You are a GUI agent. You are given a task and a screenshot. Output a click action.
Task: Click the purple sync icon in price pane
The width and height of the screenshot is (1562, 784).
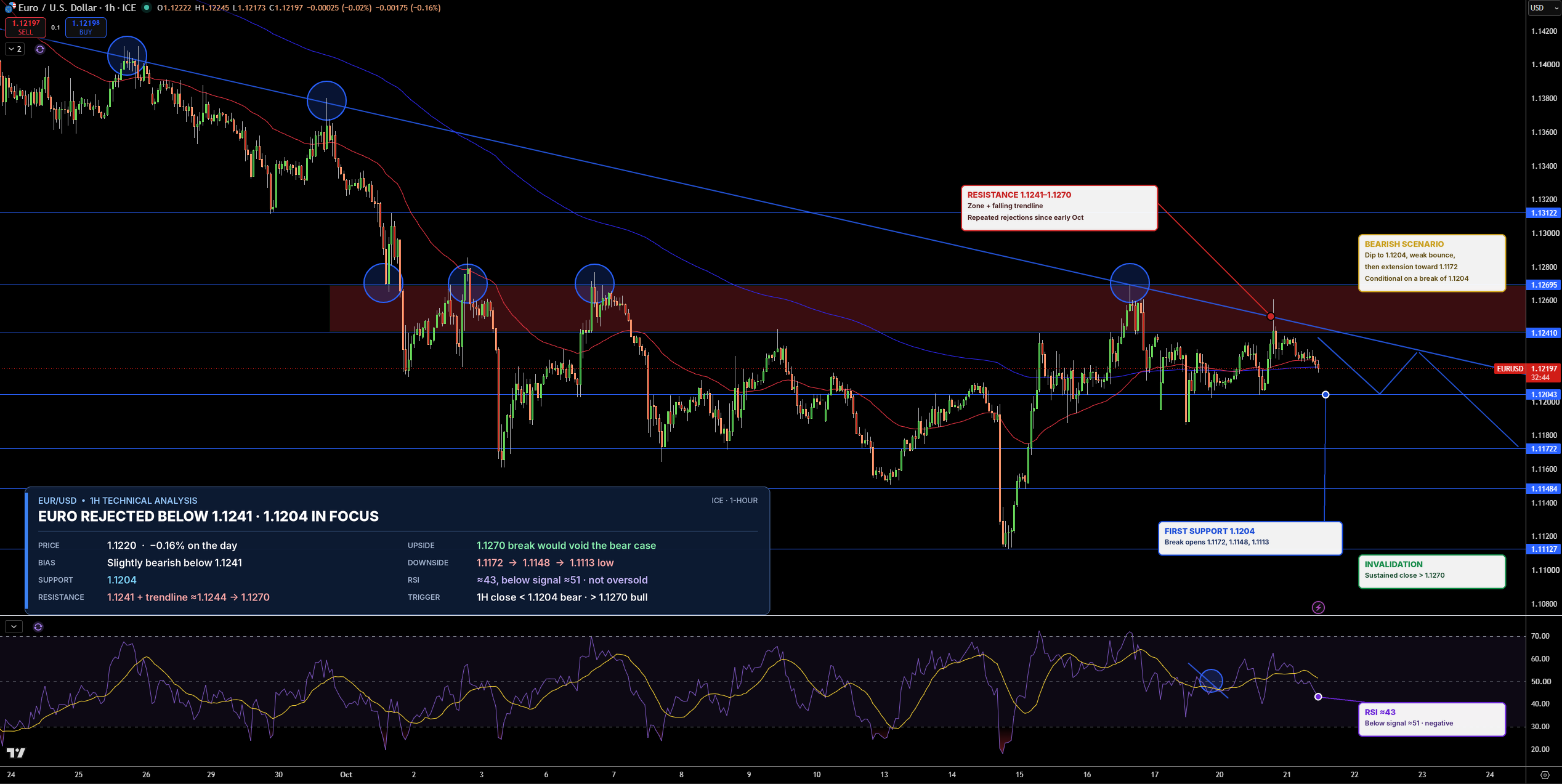(x=40, y=49)
